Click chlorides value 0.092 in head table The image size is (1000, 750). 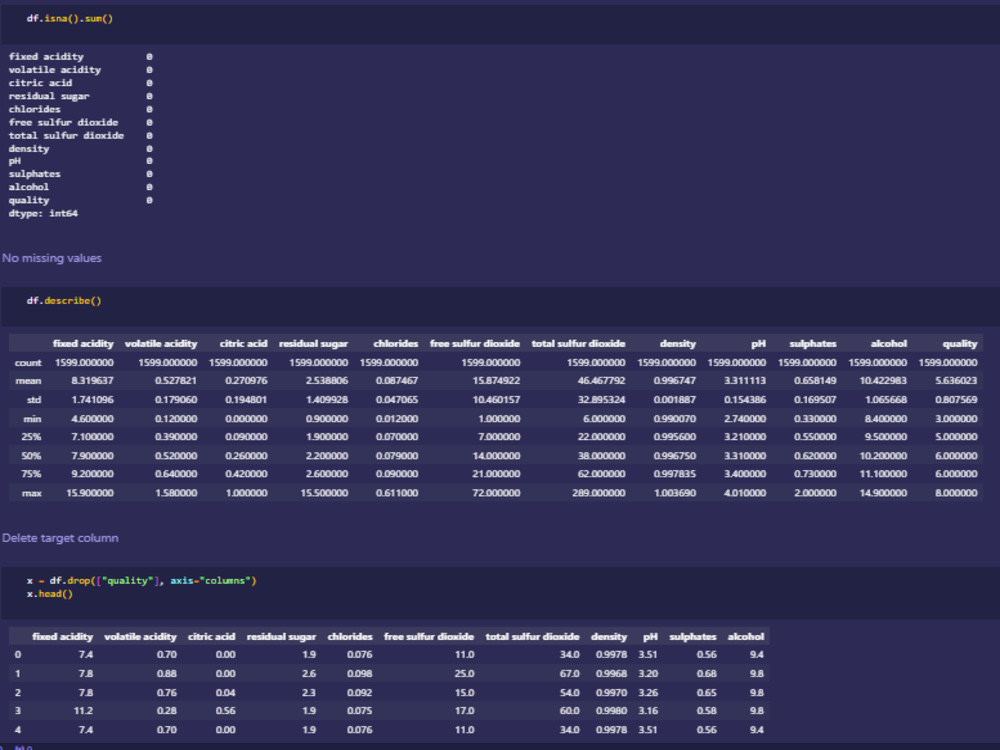point(360,693)
